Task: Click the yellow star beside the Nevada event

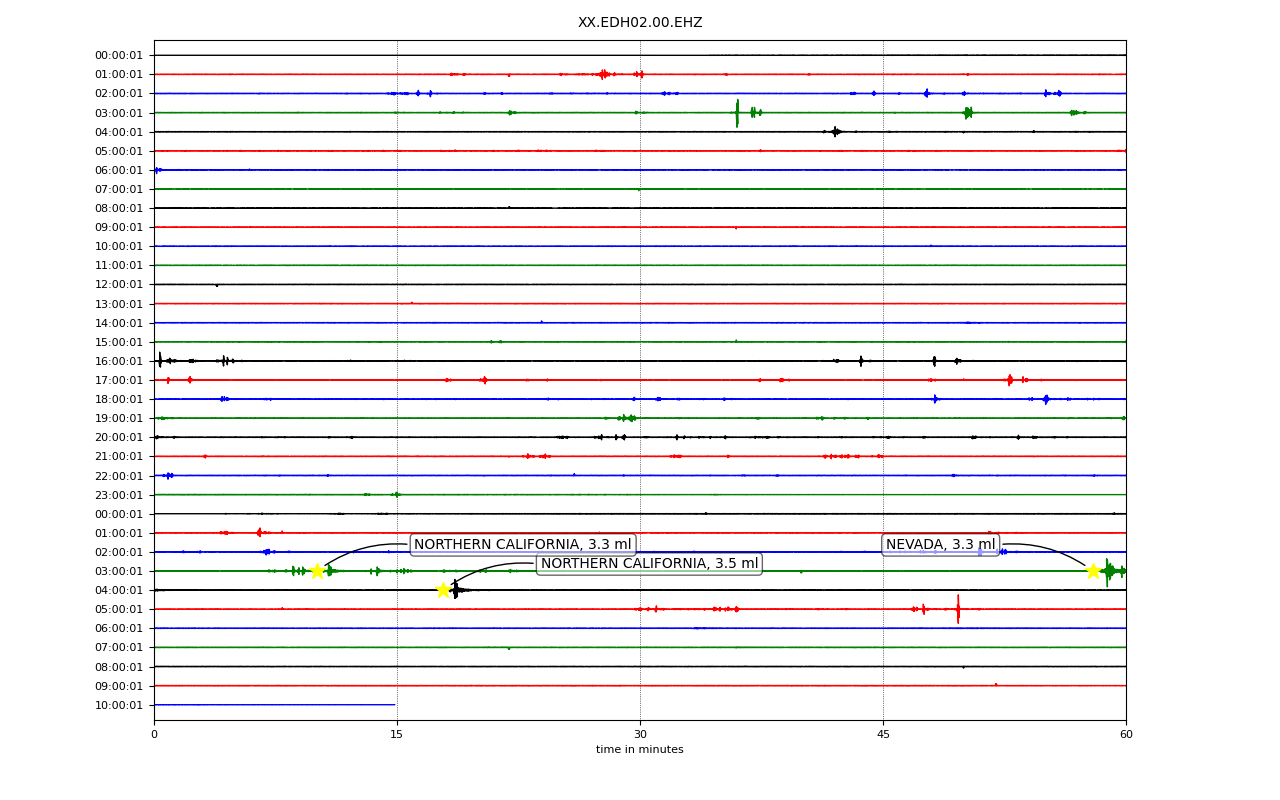Action: click(1093, 571)
